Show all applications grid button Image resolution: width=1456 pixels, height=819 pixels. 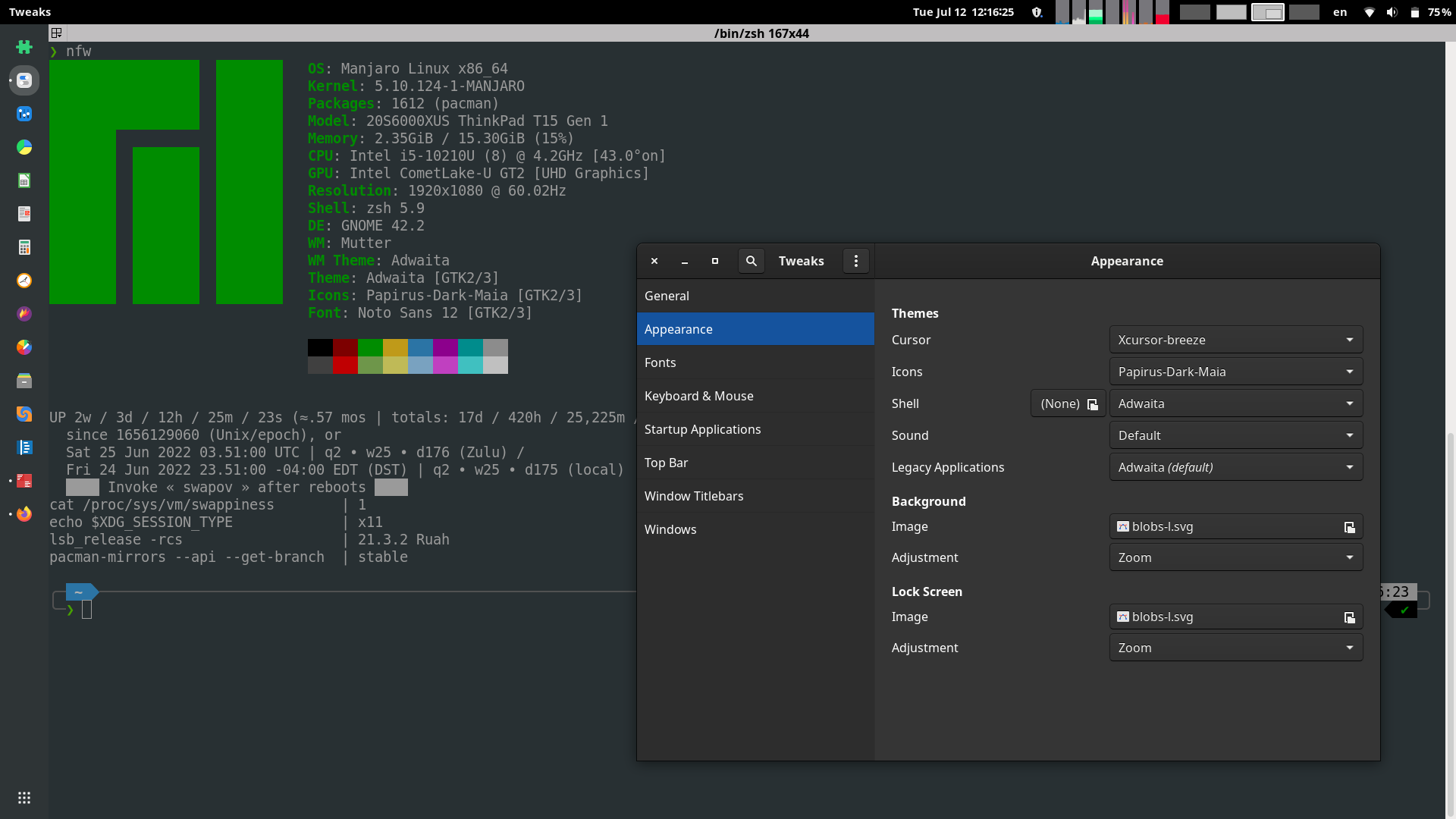[x=24, y=798]
